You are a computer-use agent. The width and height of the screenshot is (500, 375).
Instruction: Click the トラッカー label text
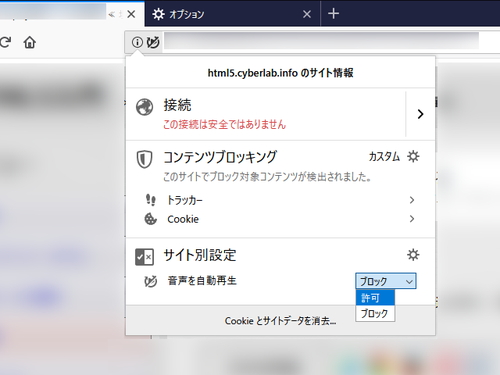pos(185,200)
